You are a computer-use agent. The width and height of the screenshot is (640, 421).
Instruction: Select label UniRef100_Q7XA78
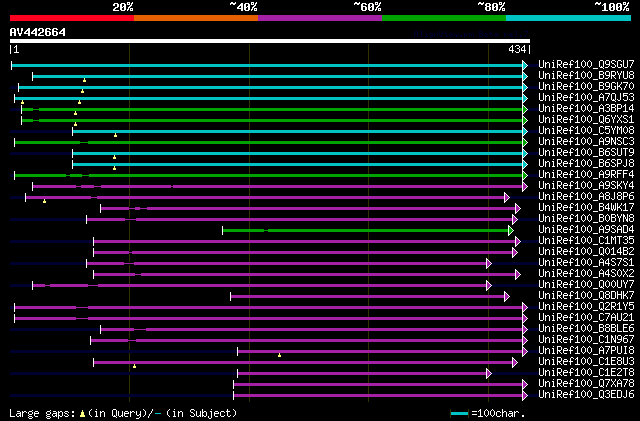586,384
